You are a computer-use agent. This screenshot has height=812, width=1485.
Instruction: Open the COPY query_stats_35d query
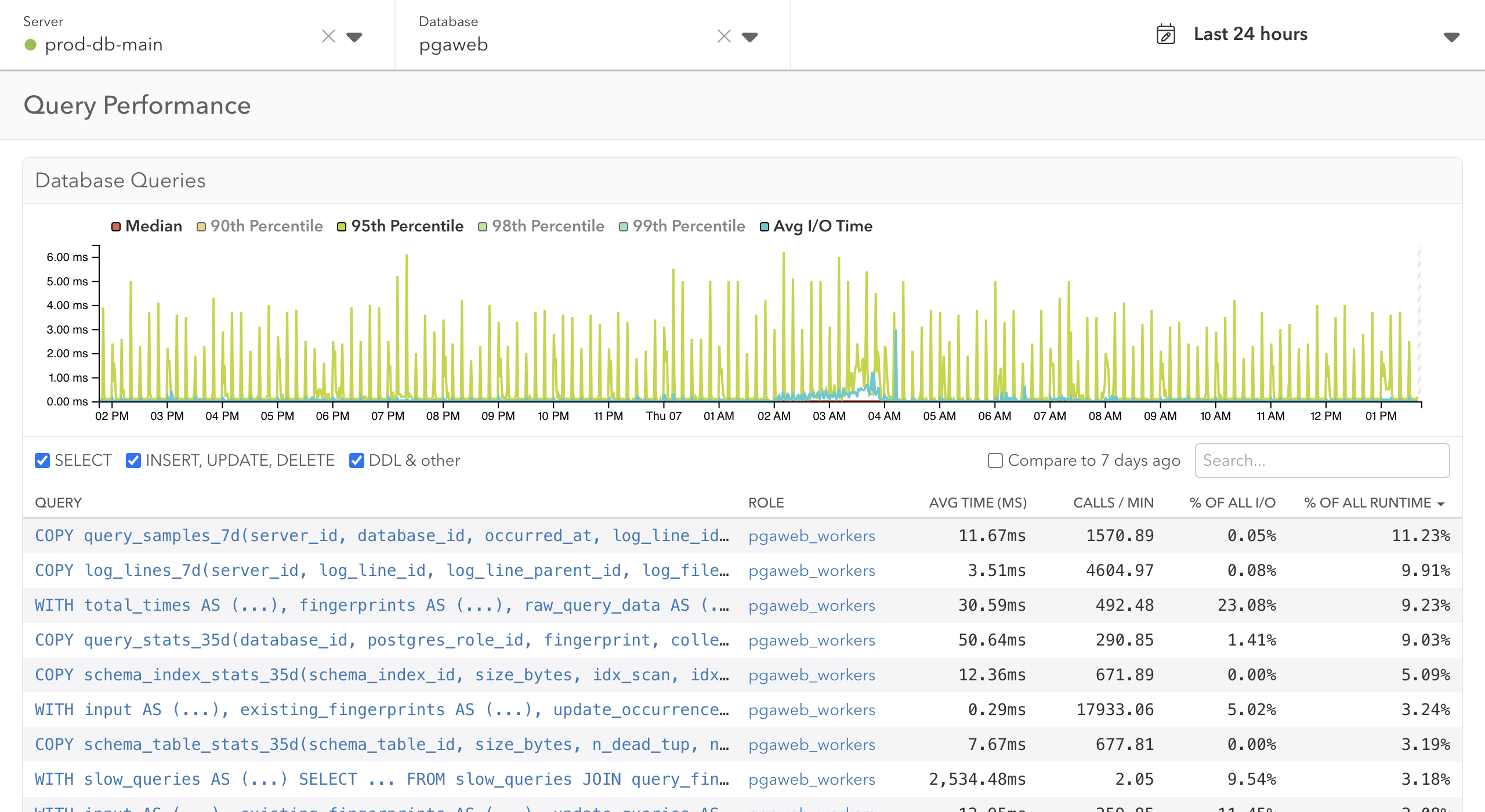pos(382,640)
